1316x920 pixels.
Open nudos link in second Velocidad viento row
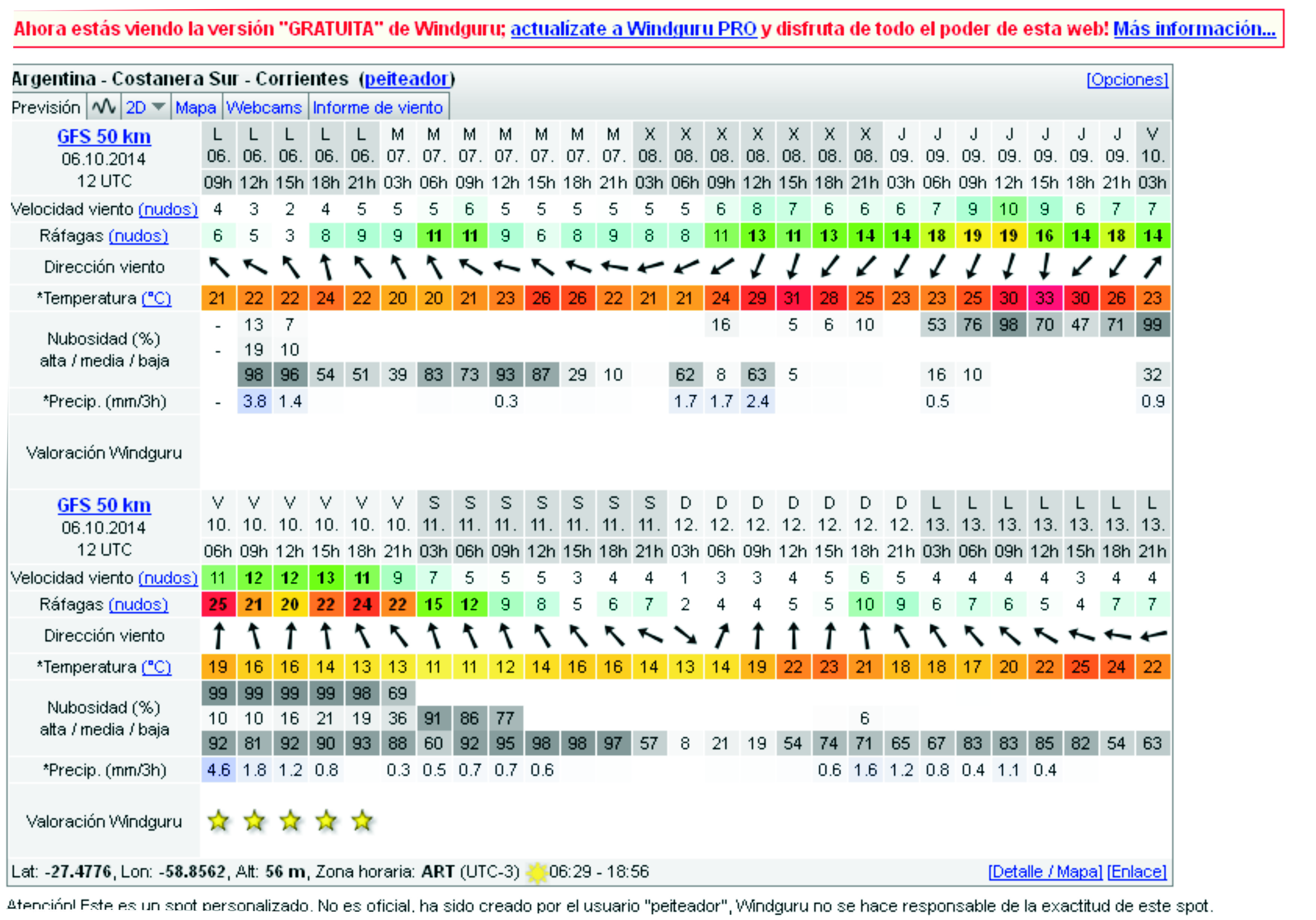coord(168,578)
